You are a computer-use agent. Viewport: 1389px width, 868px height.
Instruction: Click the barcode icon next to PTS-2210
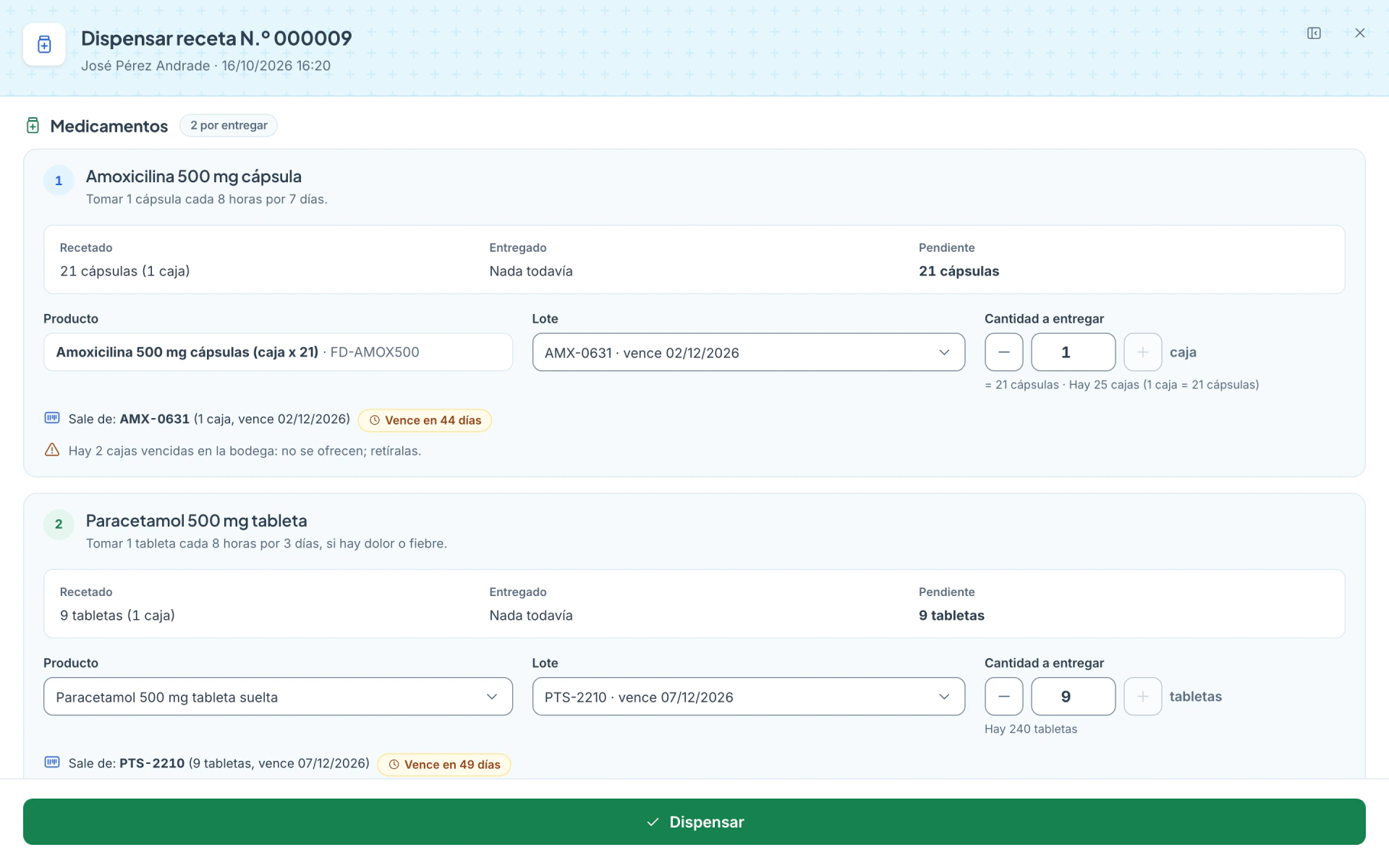(52, 762)
